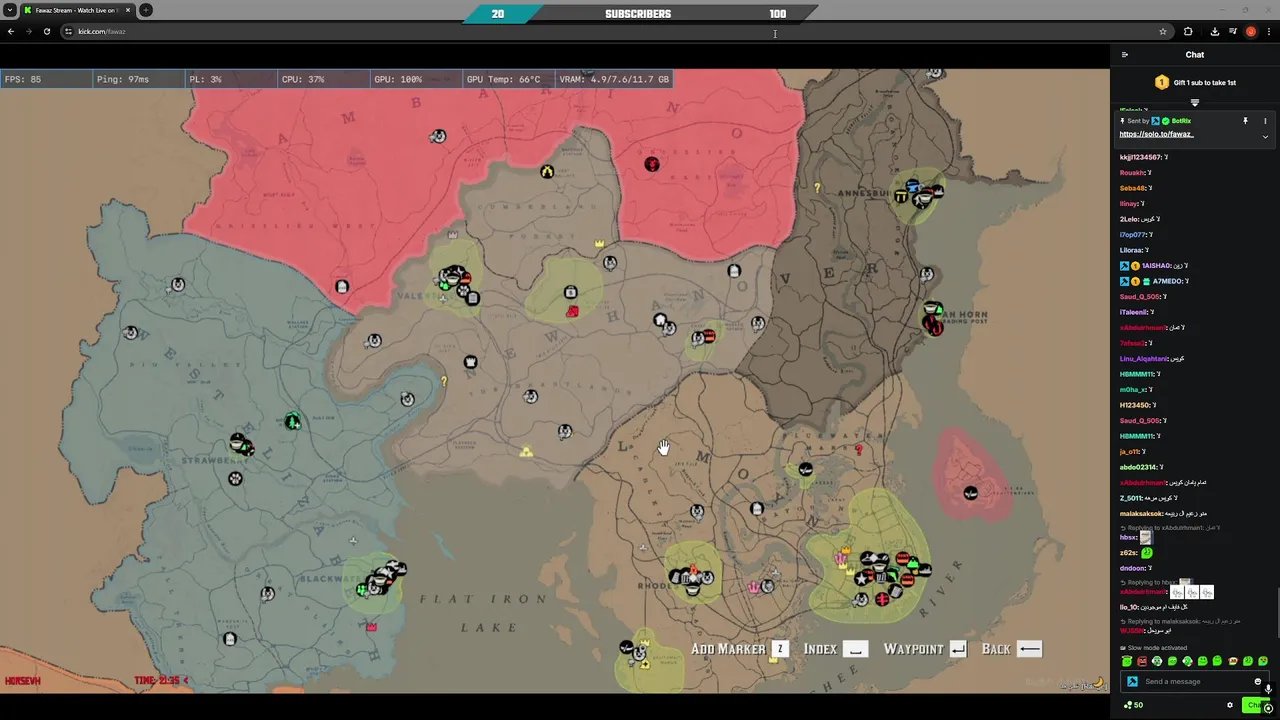Click username Seba48 in chat
Viewport: 1280px width, 720px height.
1133,188
